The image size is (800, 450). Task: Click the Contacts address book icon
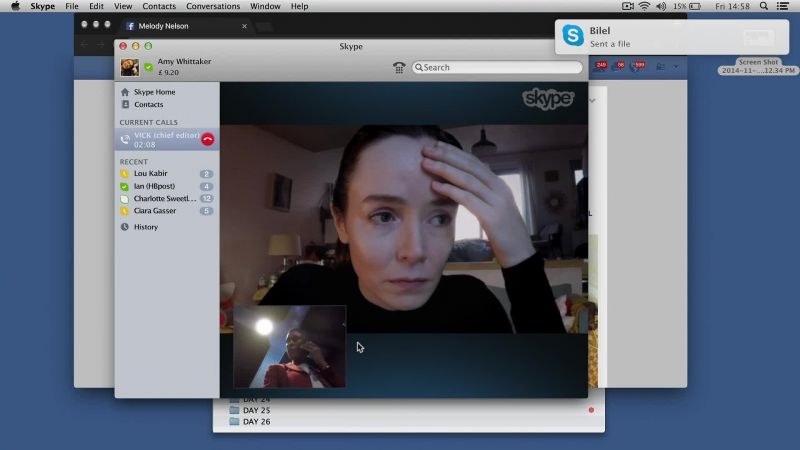tap(125, 105)
